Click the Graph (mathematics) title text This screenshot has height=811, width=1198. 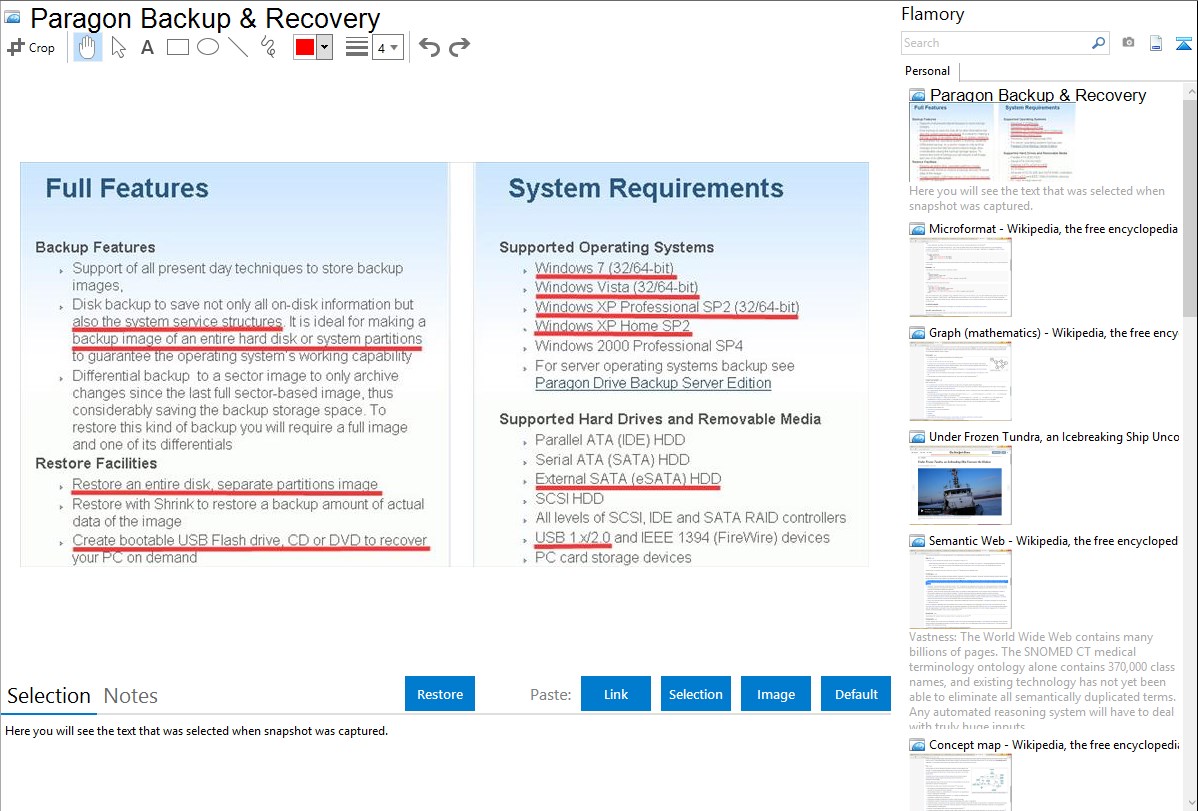[x=1053, y=333]
